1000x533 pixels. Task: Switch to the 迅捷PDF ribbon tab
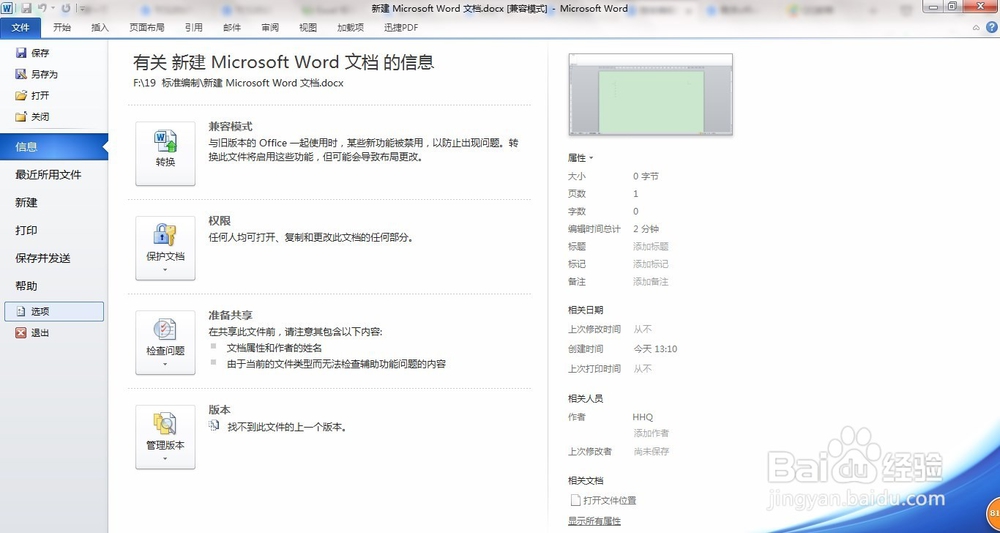401,27
